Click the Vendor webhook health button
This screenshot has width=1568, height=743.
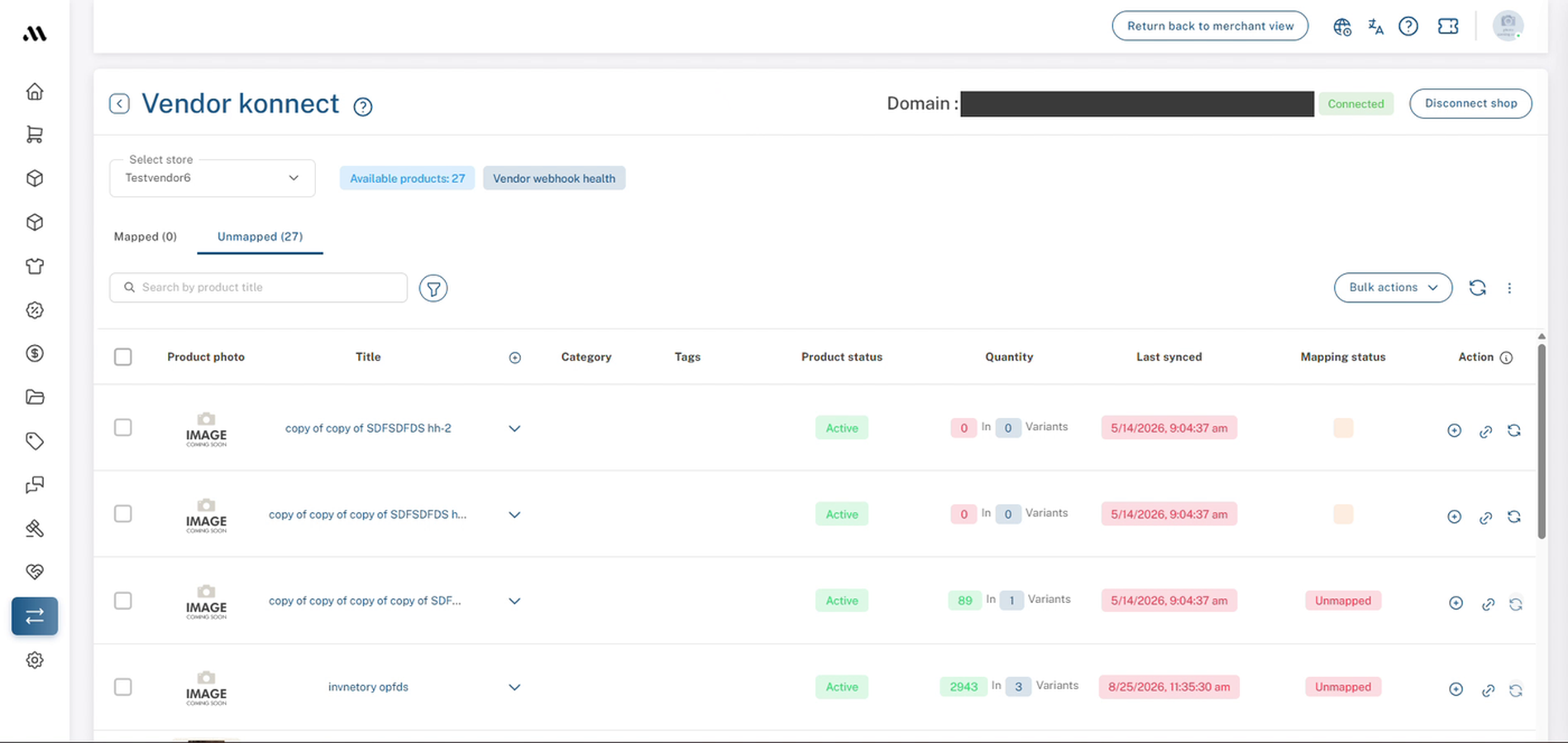click(554, 179)
